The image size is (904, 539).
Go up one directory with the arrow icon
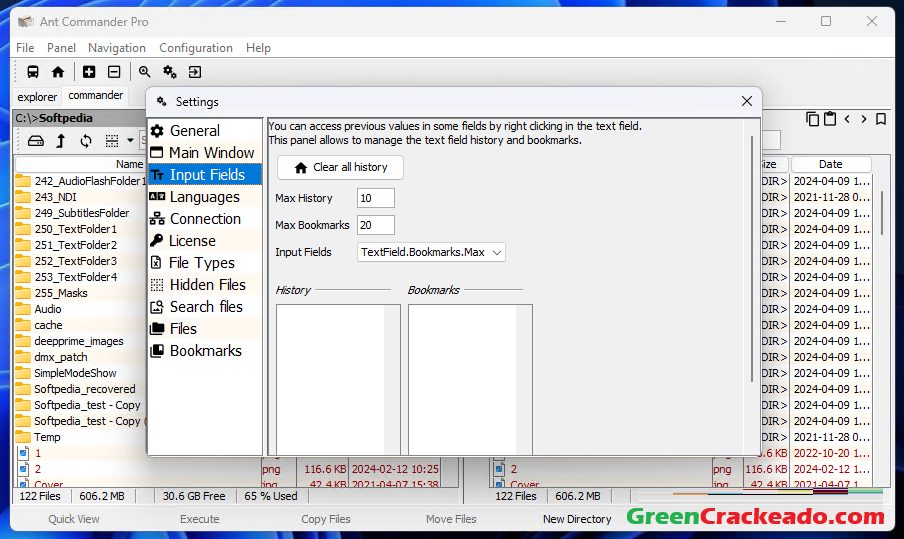[x=61, y=141]
